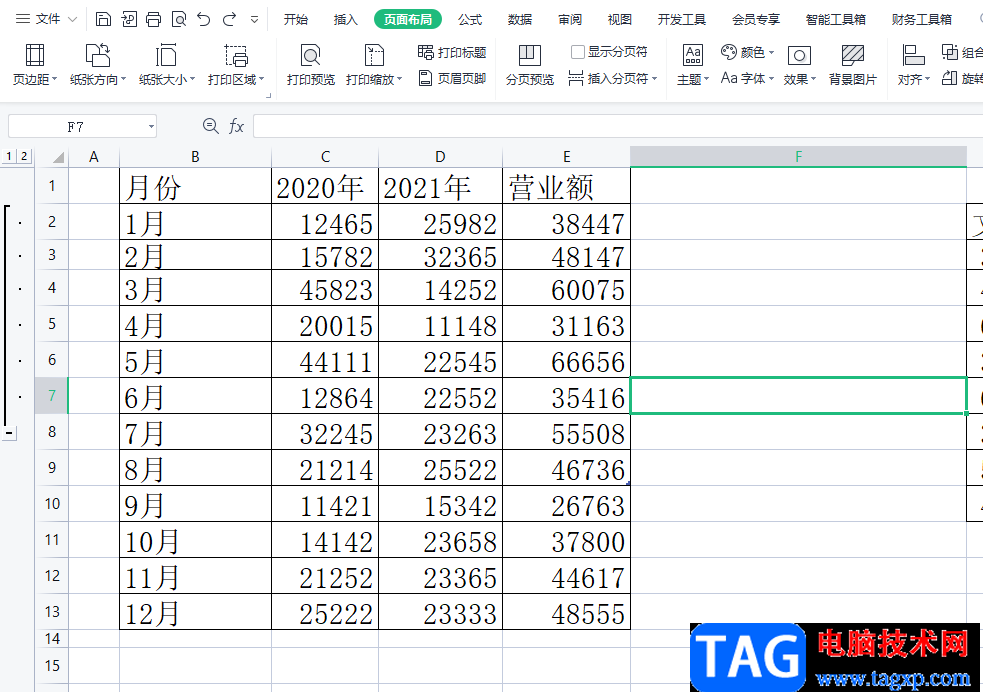983x692 pixels.
Task: Switch to the 公式 tab
Action: pyautogui.click(x=470, y=19)
